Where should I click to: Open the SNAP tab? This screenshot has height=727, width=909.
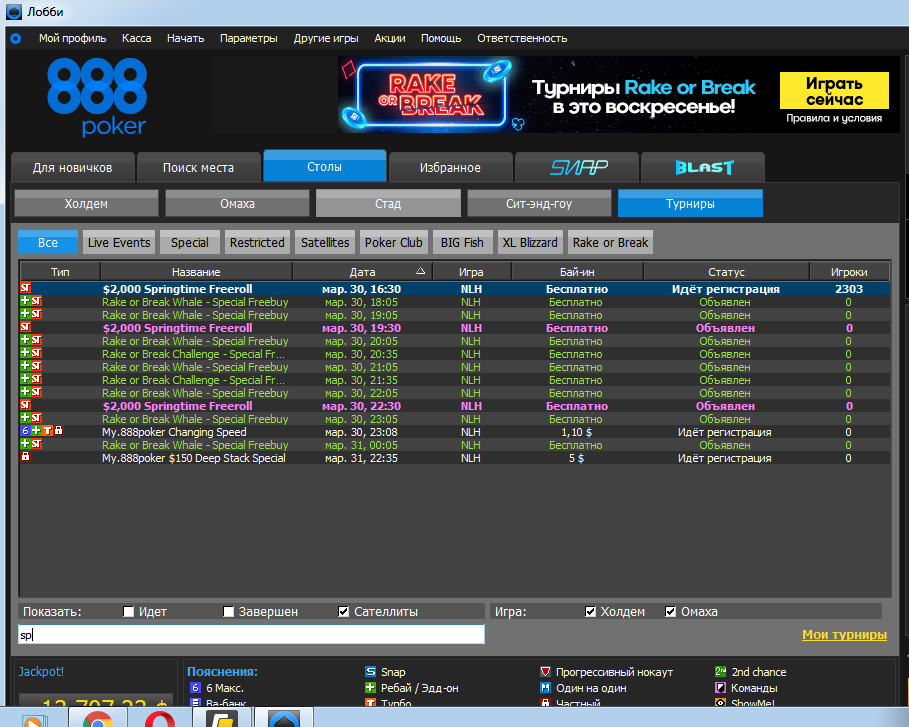[x=577, y=168]
